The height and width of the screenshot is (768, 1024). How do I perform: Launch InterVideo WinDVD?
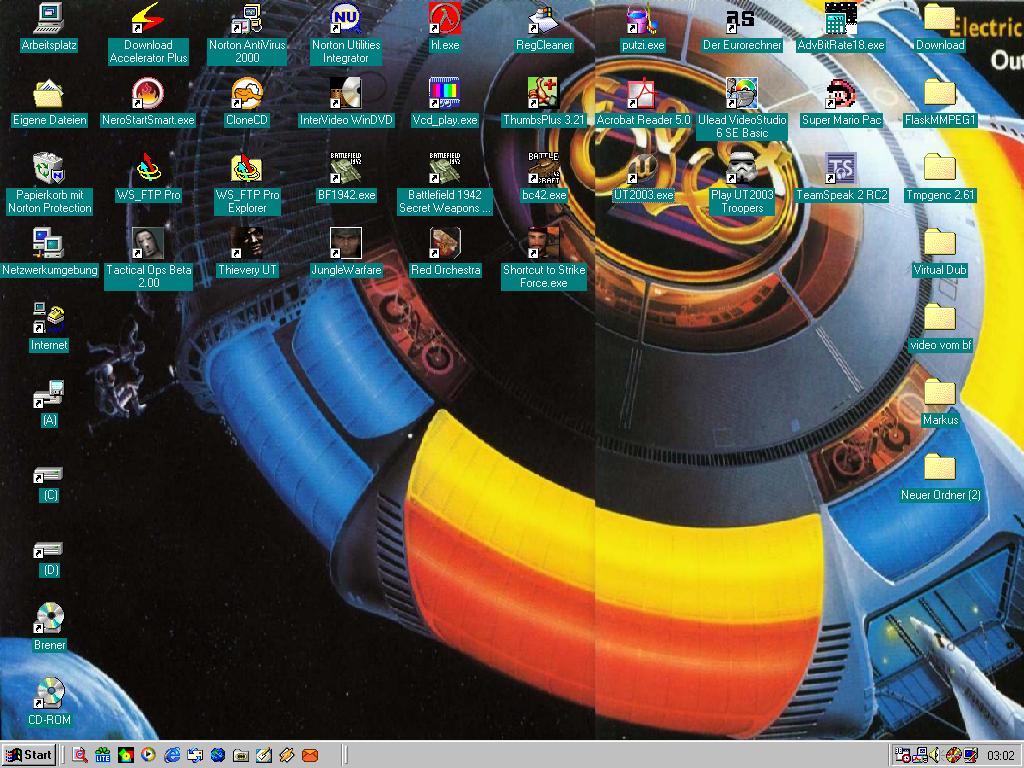[346, 103]
